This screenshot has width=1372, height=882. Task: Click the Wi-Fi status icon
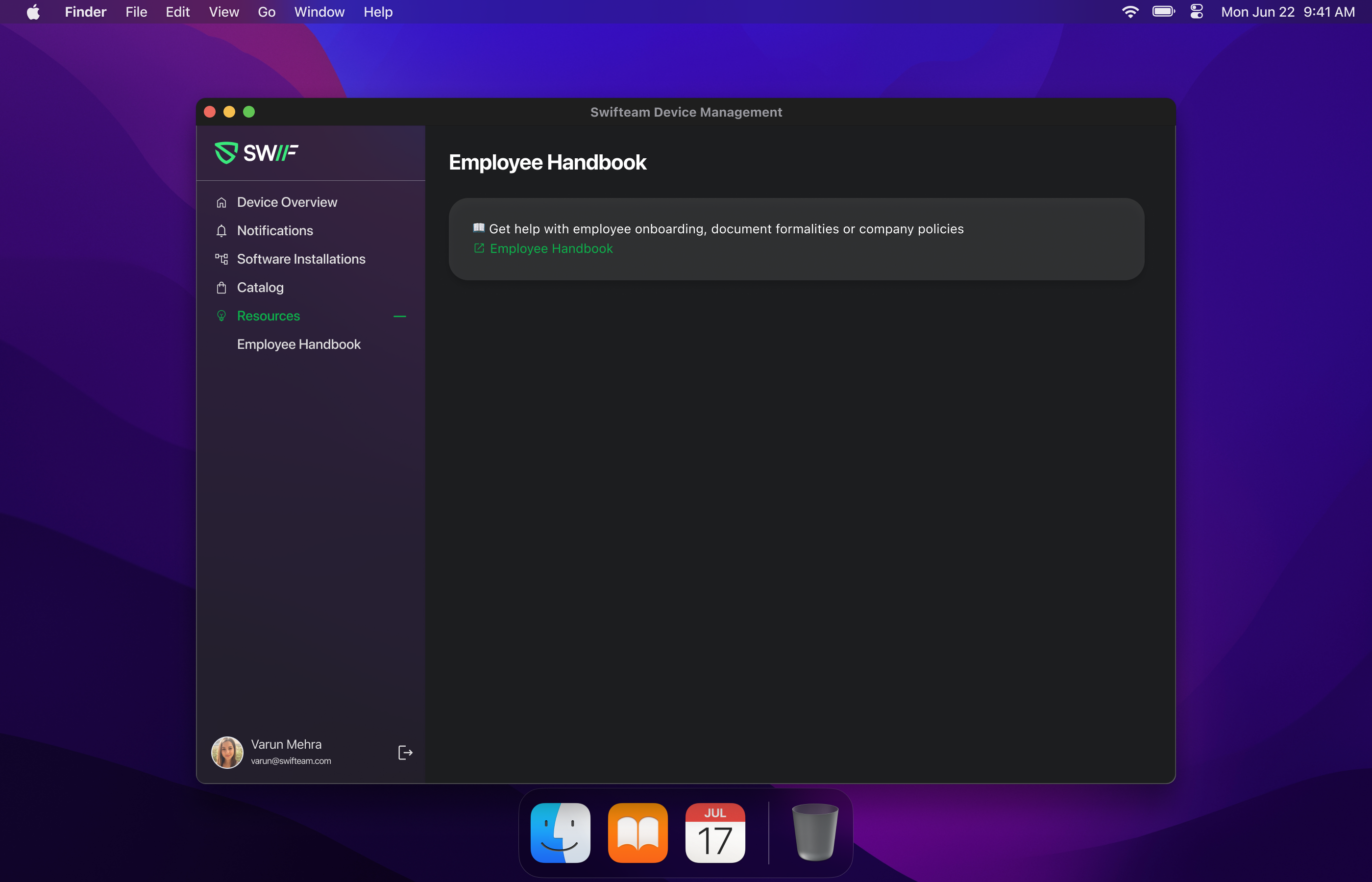pyautogui.click(x=1130, y=12)
